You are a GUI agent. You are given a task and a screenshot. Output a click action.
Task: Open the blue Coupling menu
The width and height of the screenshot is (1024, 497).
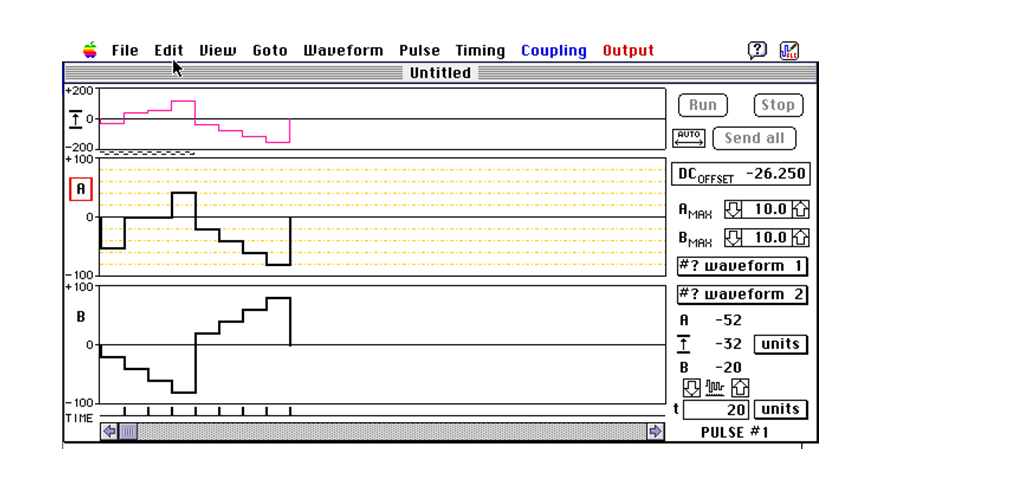tap(554, 50)
